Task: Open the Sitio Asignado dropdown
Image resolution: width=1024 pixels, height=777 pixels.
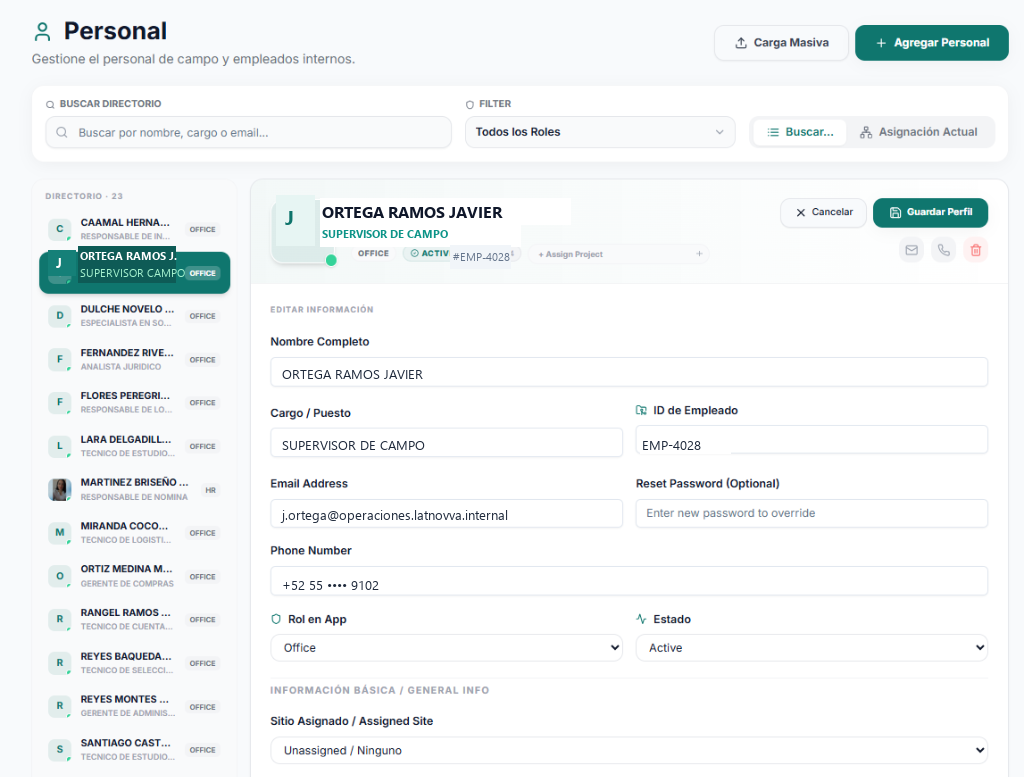Action: coord(629,750)
